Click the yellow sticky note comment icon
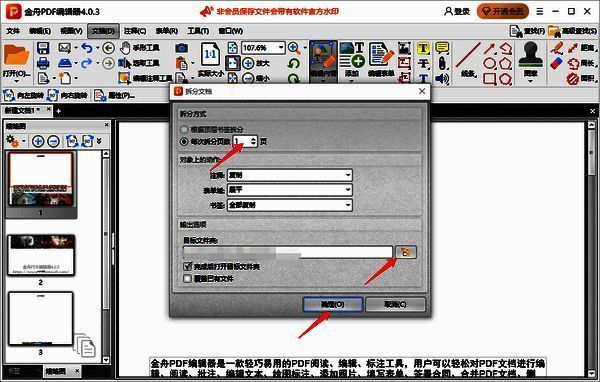The width and height of the screenshot is (600, 382). pyautogui.click(x=442, y=48)
